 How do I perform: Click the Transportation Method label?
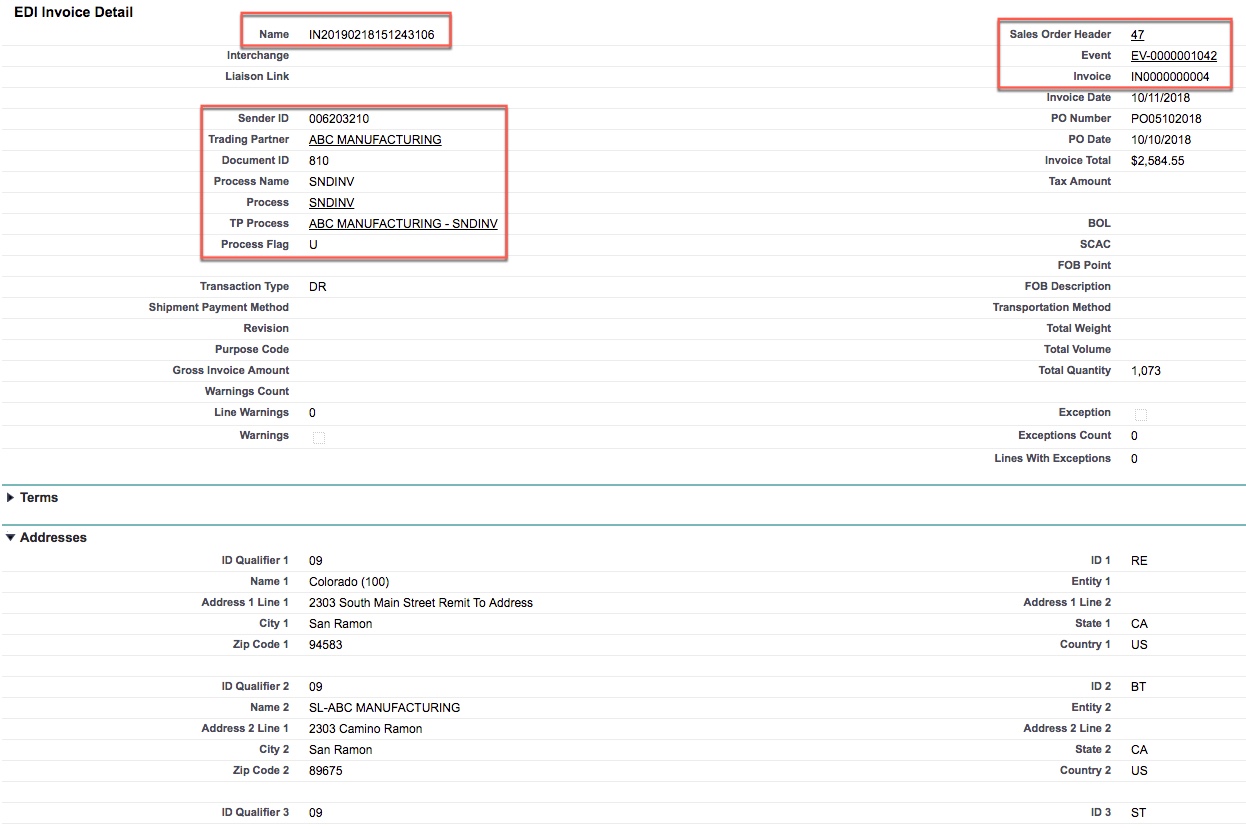point(1052,308)
